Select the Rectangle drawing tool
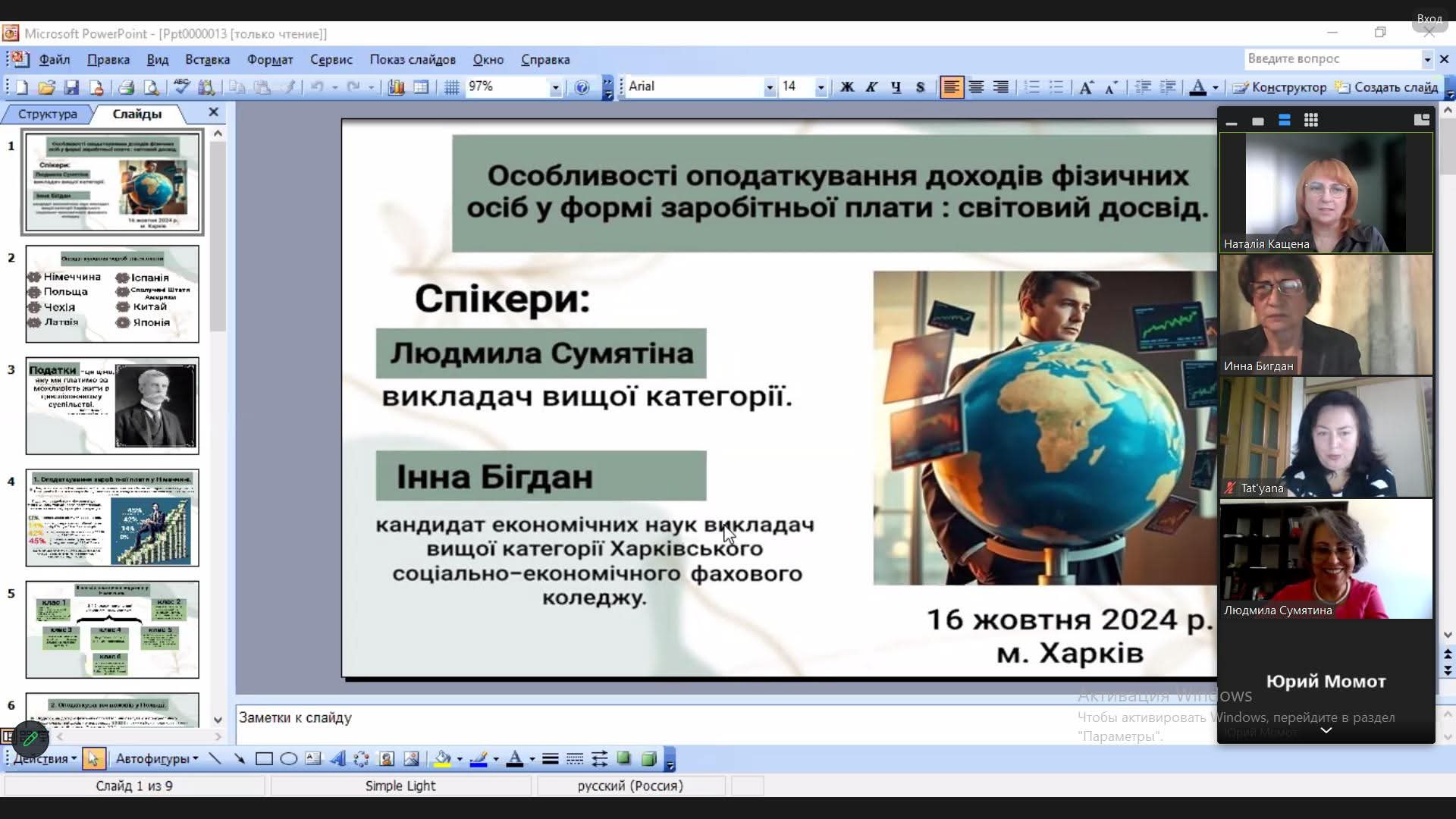This screenshot has height=819, width=1456. point(264,759)
